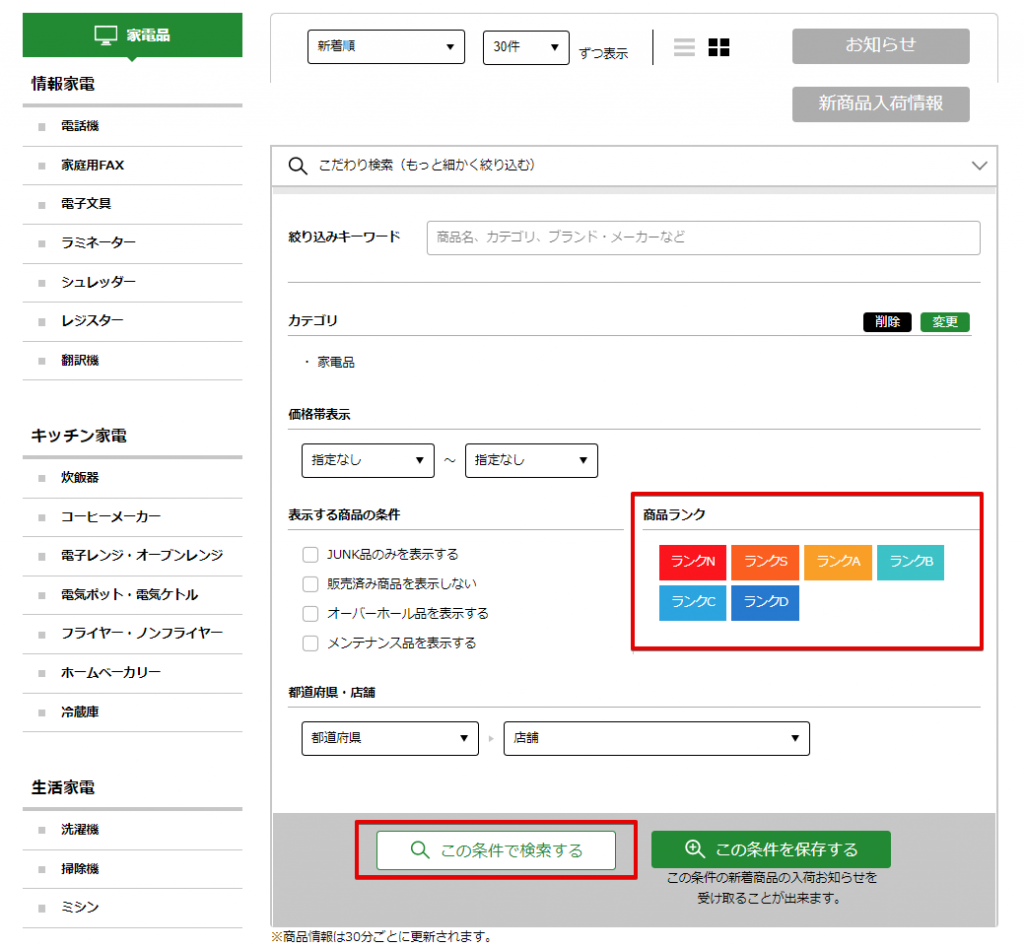Choose the teal ランクB rank swatch

click(910, 562)
